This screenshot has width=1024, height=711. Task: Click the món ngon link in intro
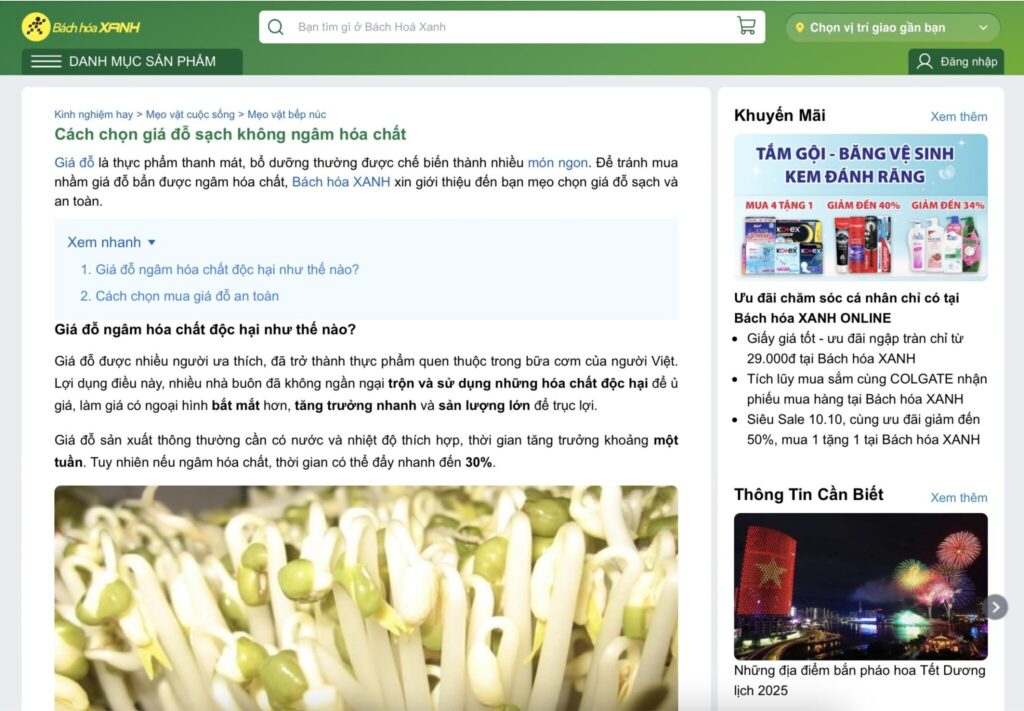coord(558,162)
